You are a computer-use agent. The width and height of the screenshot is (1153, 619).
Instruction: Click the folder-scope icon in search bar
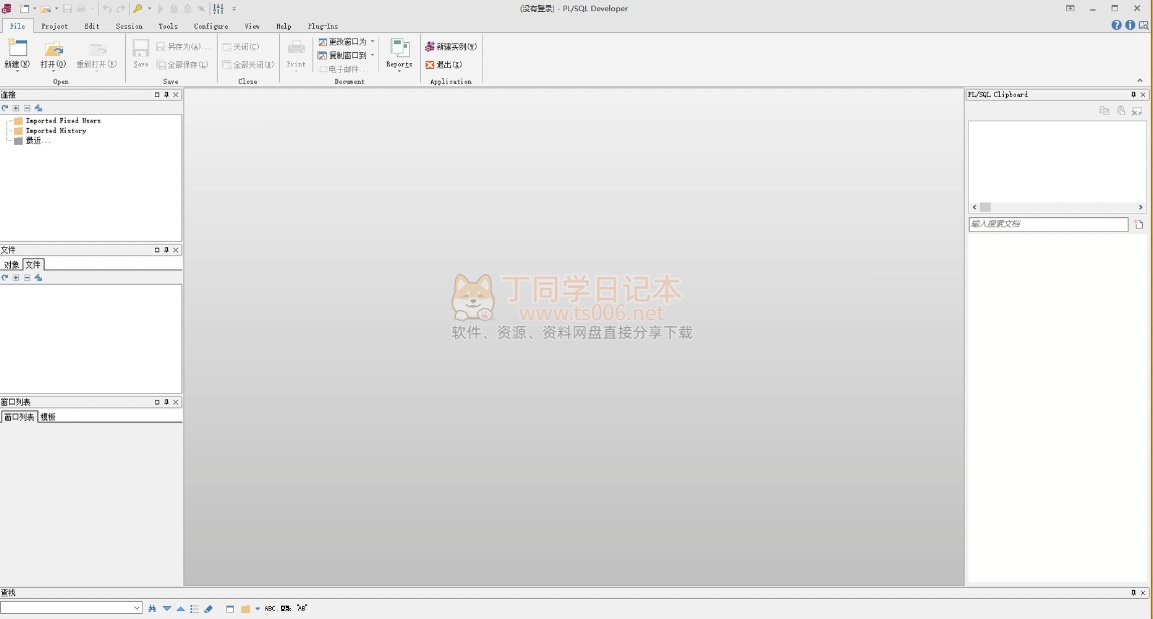[246, 609]
